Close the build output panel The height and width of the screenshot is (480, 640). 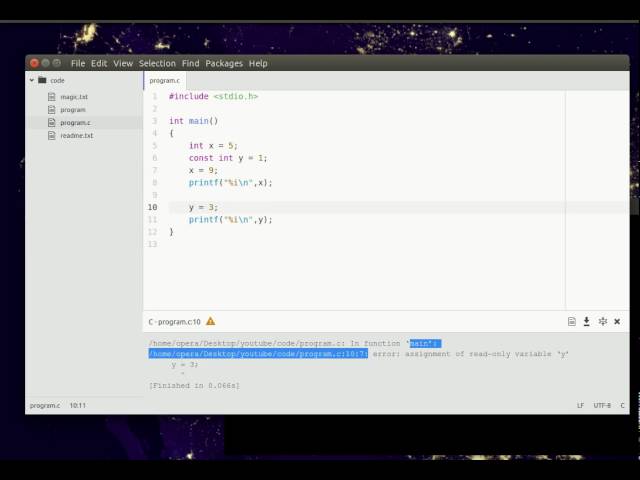pyautogui.click(x=617, y=322)
